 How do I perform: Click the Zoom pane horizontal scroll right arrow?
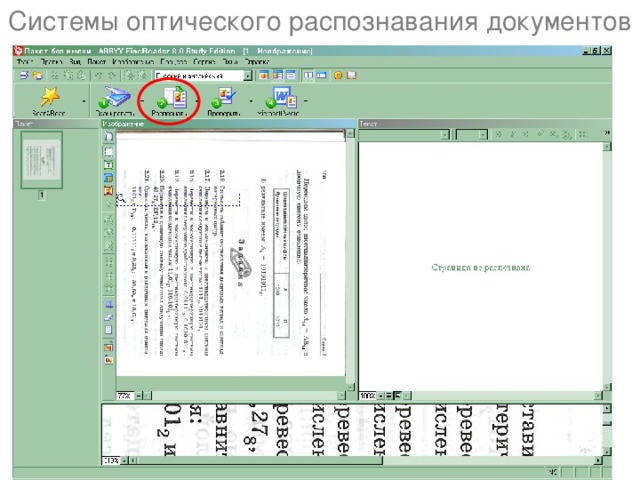[598, 460]
